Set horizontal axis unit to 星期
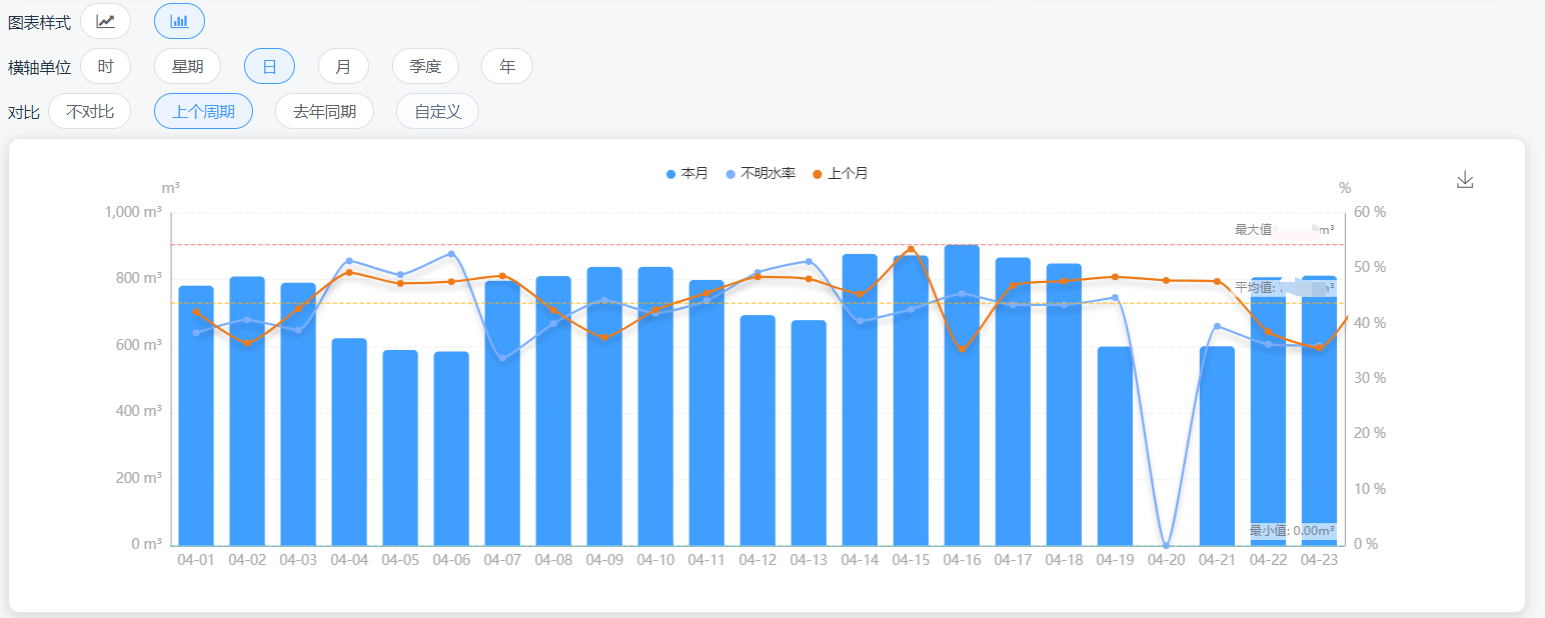Image resolution: width=1545 pixels, height=618 pixels. [x=187, y=66]
